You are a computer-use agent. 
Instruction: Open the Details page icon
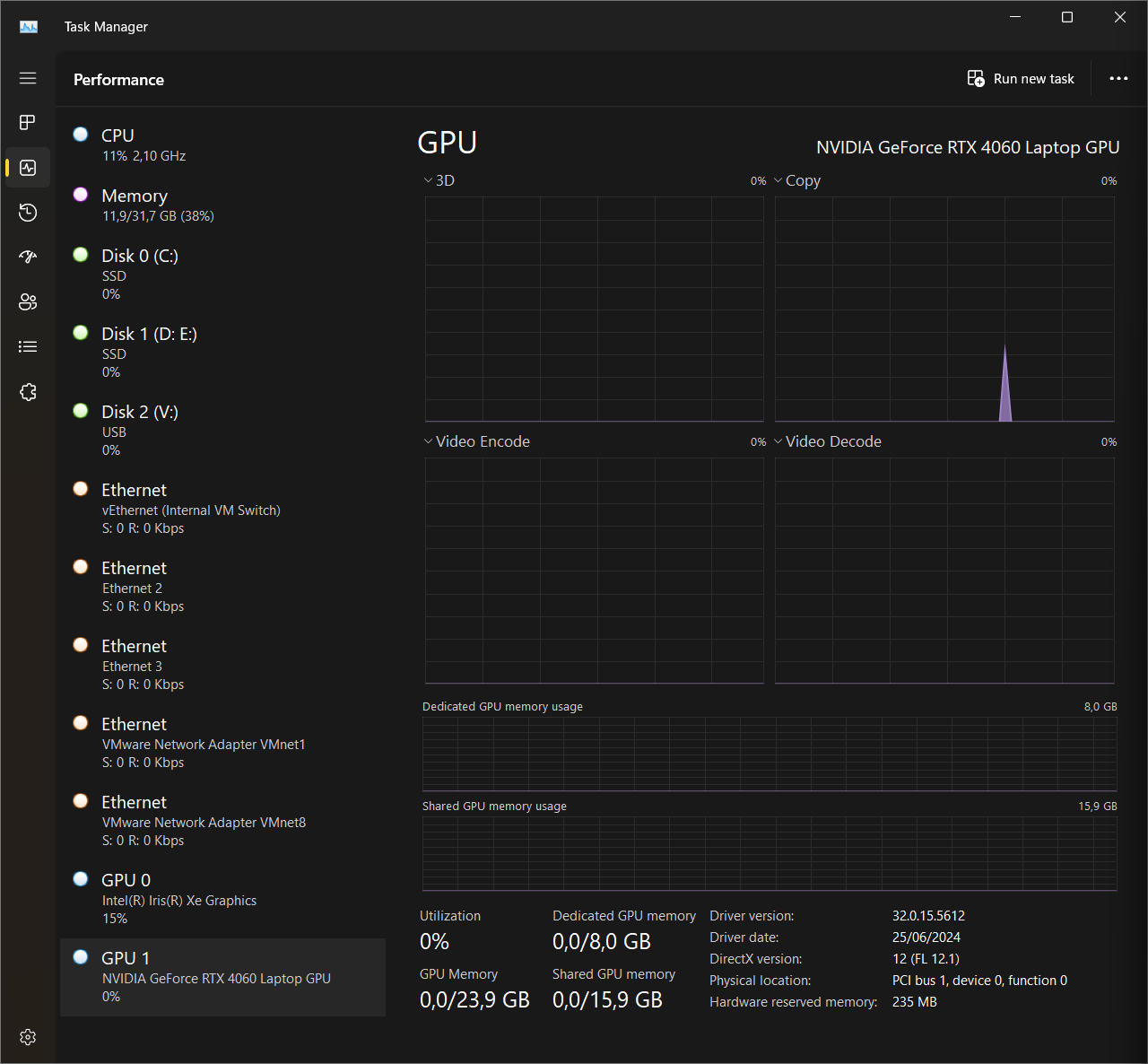[28, 346]
